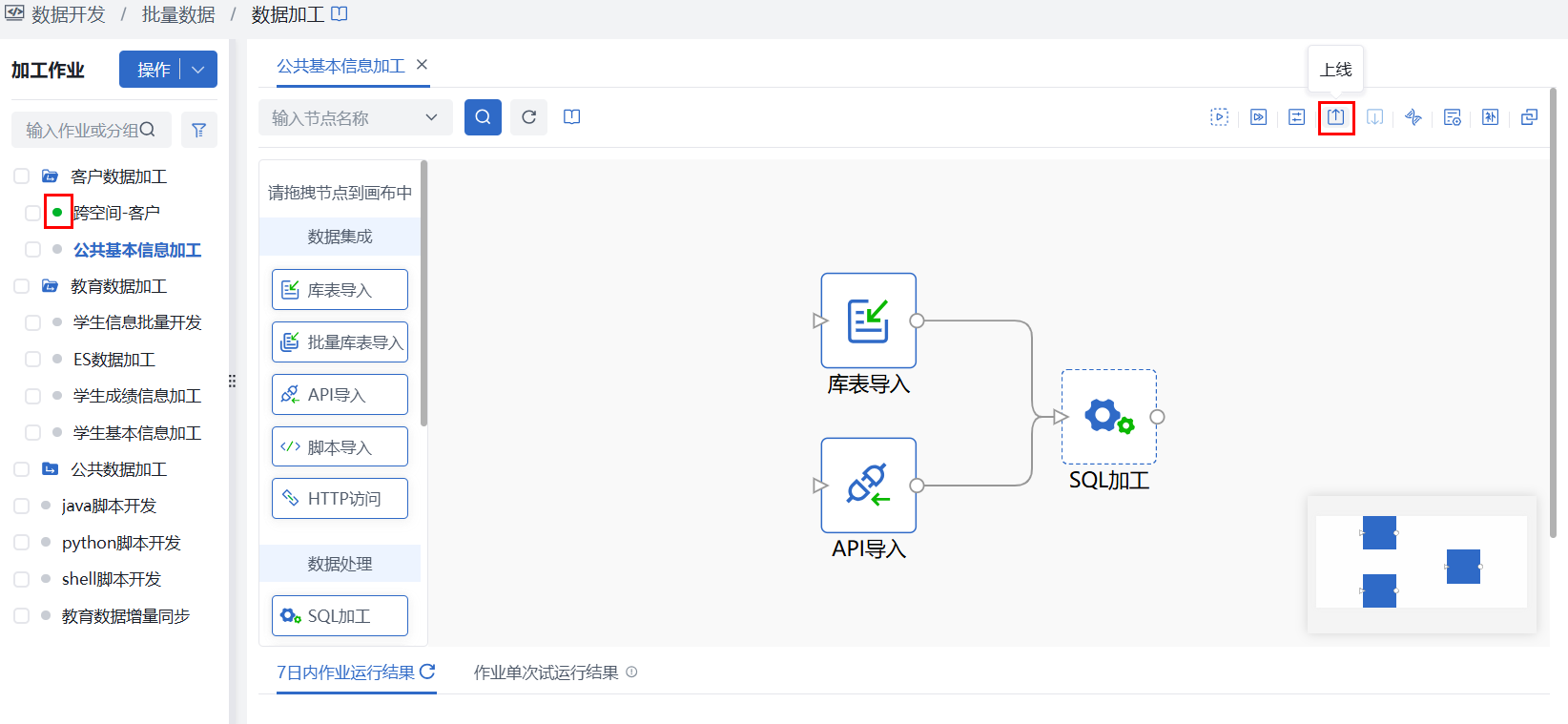Select HTTP访问 in node palette
This screenshot has width=1568, height=724.
pos(340,498)
